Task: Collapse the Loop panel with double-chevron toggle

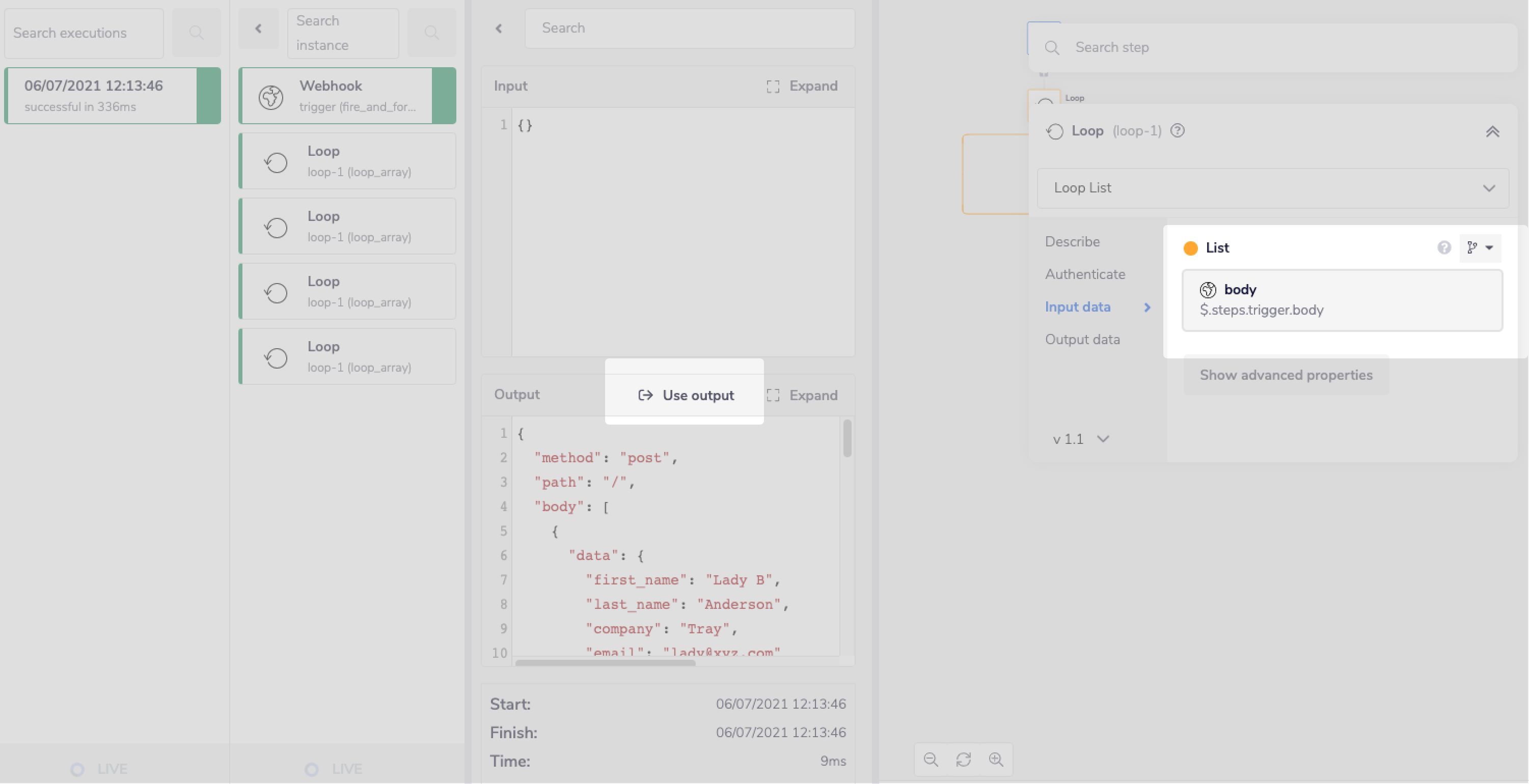Action: pyautogui.click(x=1493, y=132)
